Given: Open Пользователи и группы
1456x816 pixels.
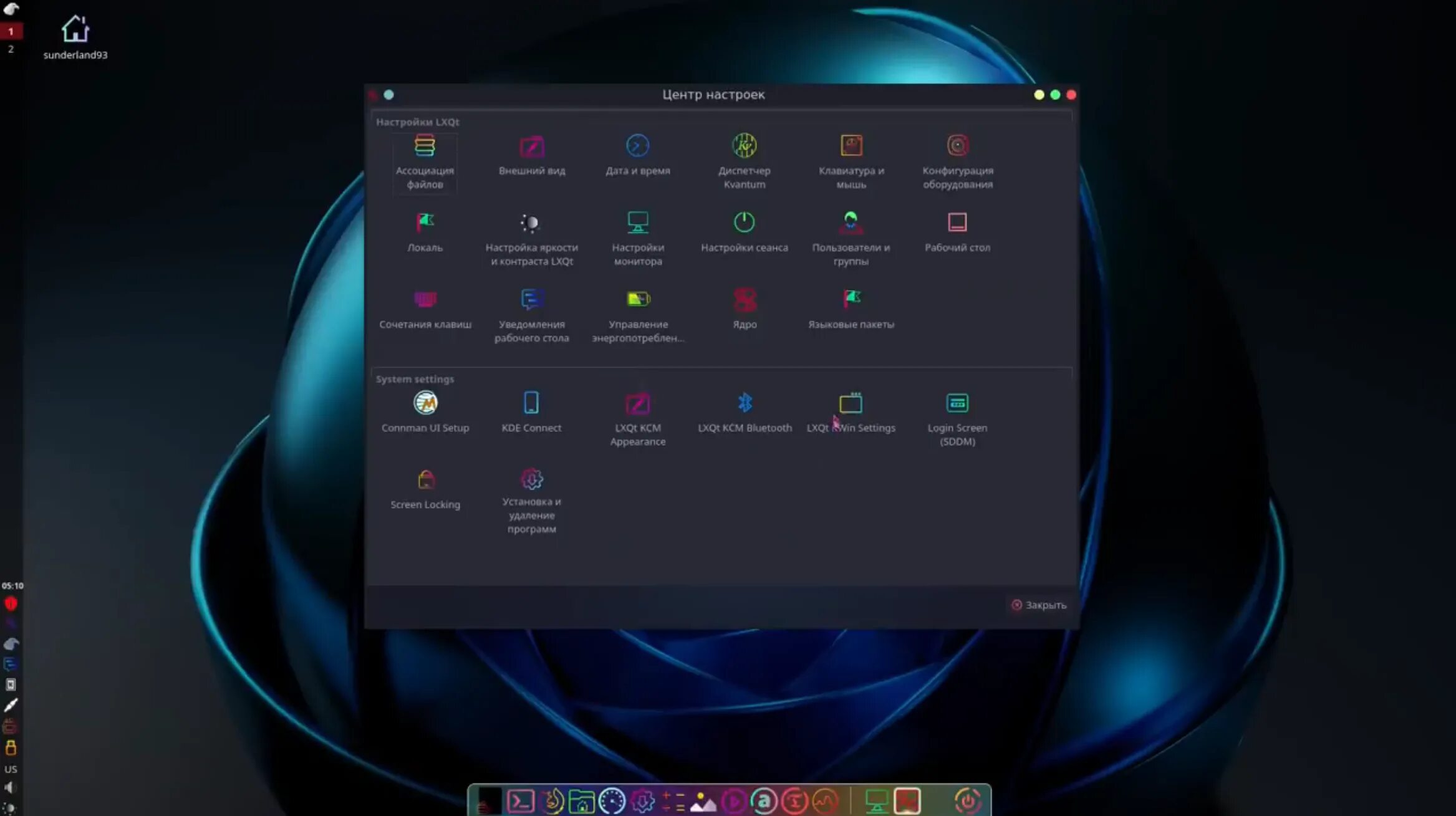Looking at the screenshot, I should [851, 239].
